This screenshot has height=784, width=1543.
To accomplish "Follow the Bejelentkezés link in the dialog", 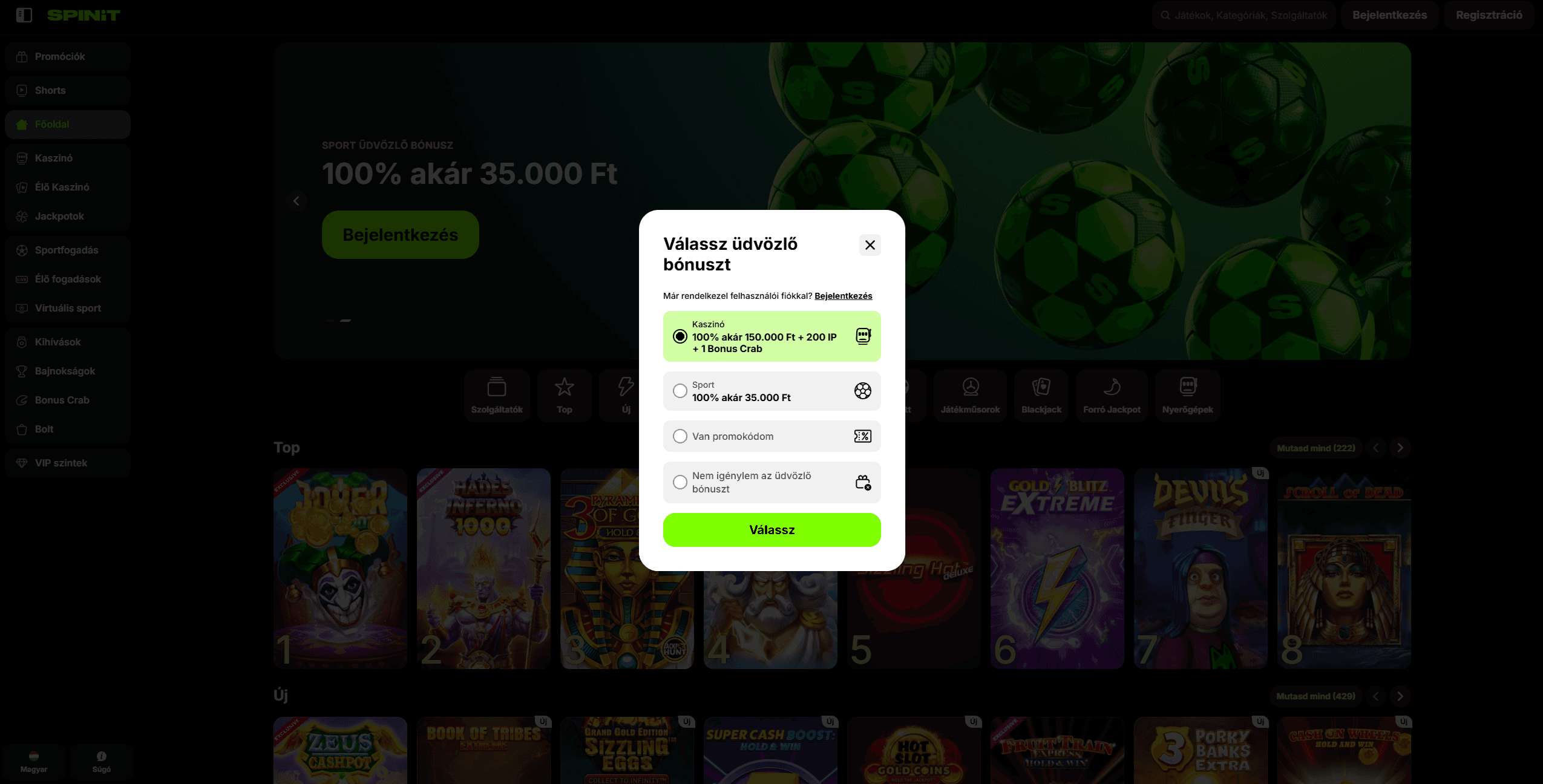I will pyautogui.click(x=843, y=296).
